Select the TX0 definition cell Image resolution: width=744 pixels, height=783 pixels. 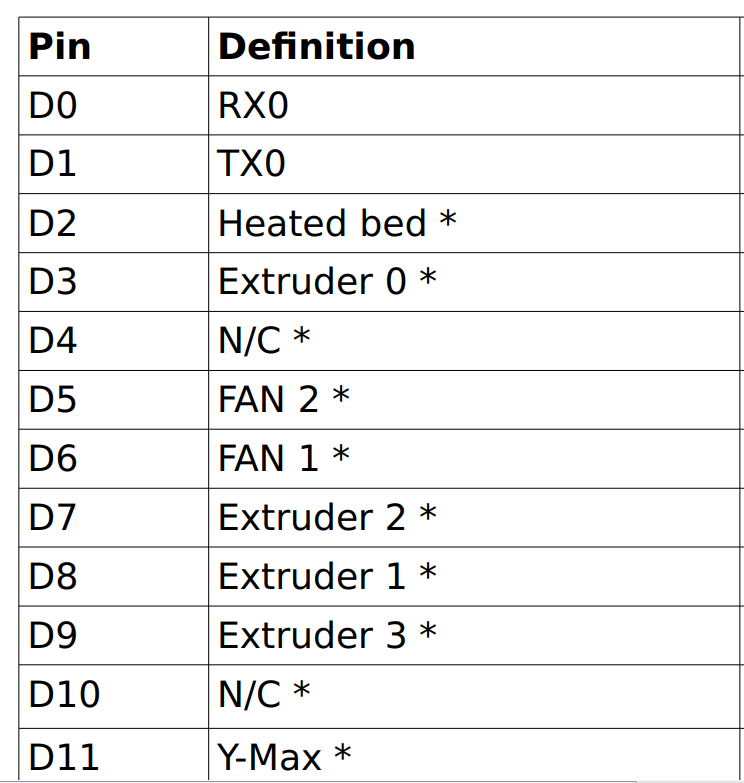(x=252, y=164)
